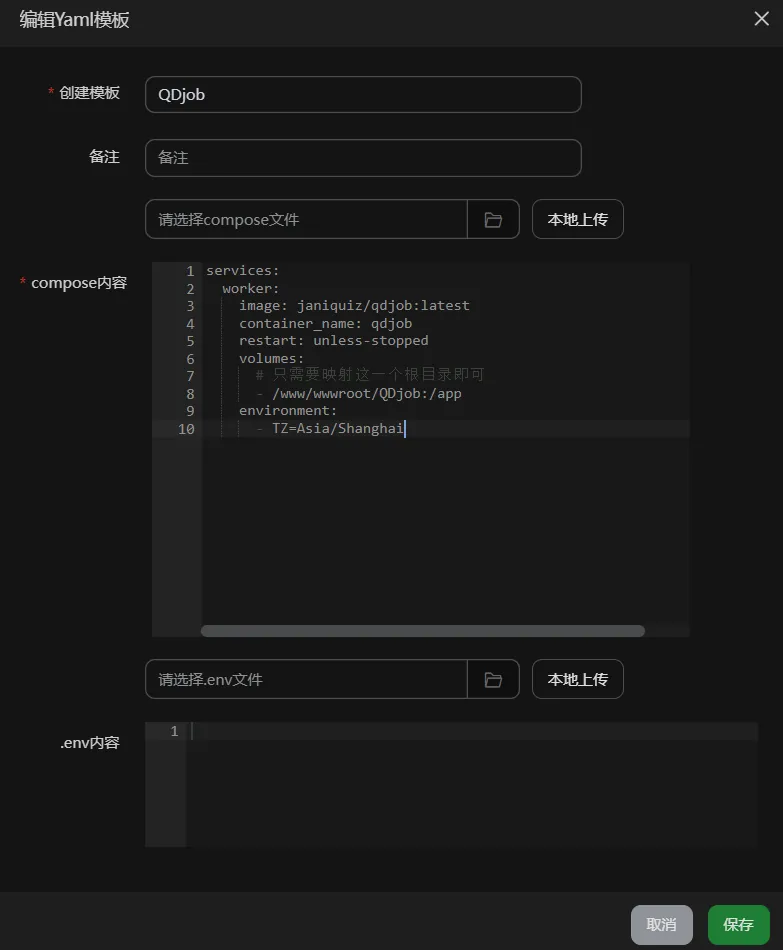Click the template name field containing QDjob
783x950 pixels.
pos(363,95)
